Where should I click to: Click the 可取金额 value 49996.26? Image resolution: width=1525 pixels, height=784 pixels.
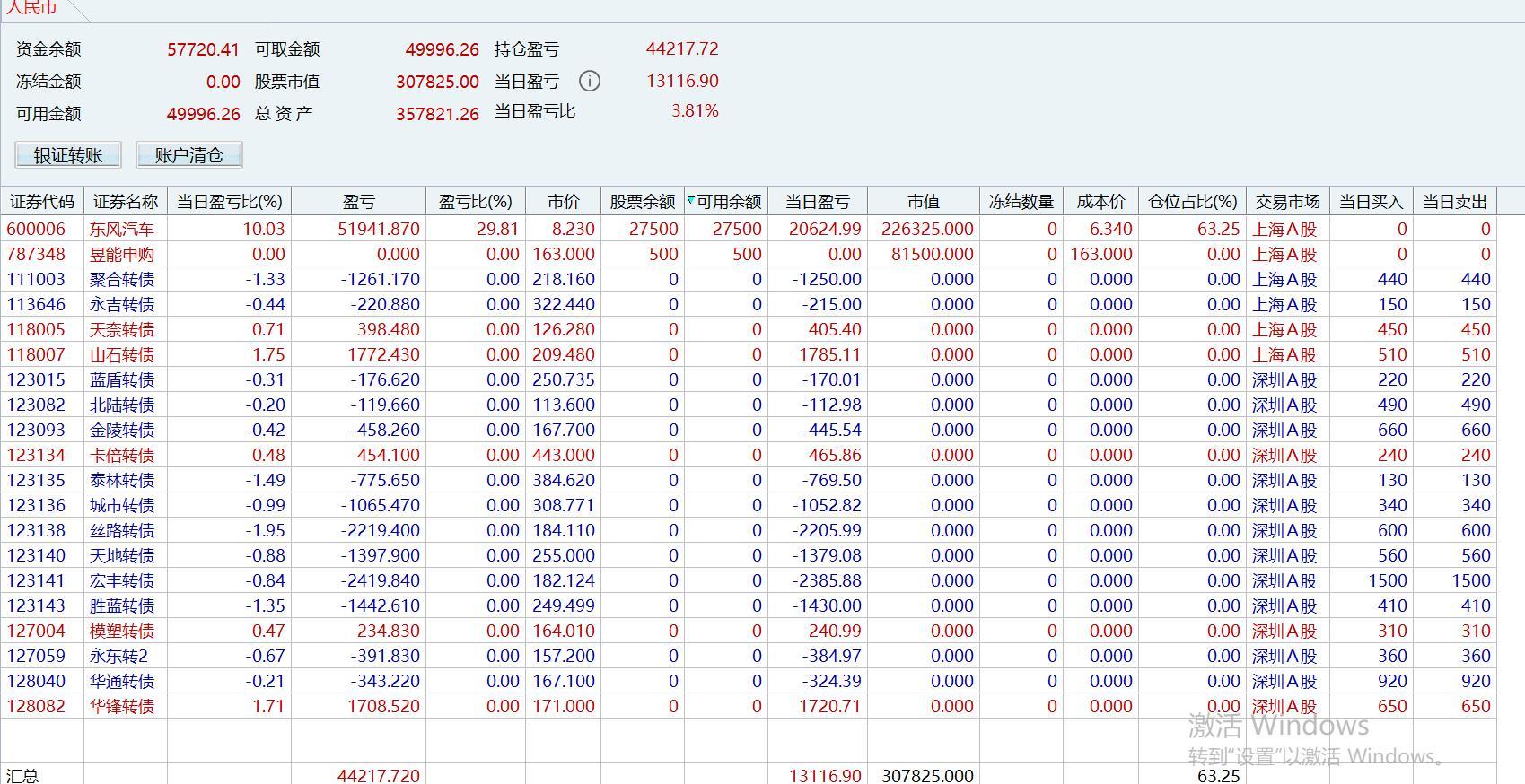442,49
